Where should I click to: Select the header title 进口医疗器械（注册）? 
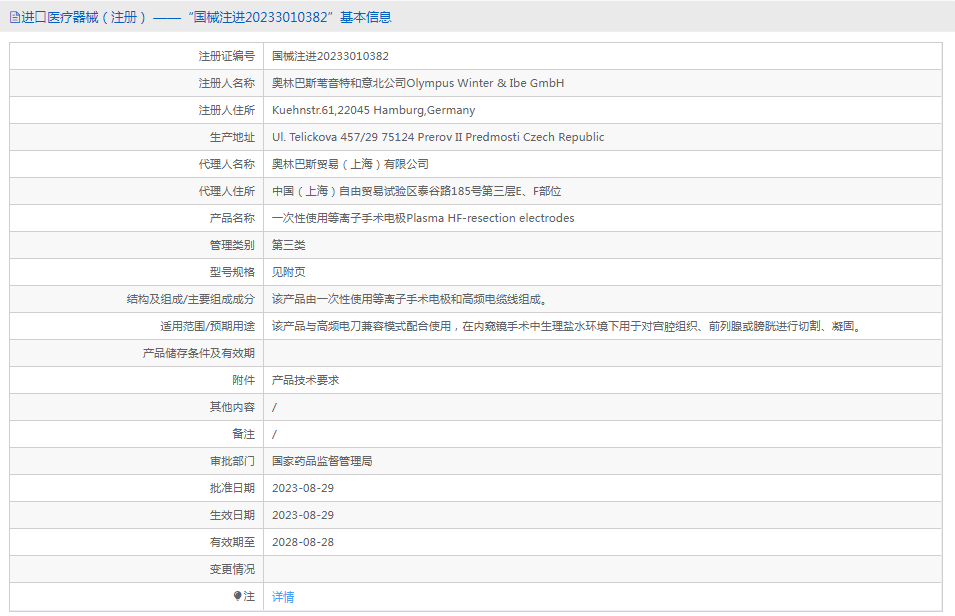tap(84, 17)
